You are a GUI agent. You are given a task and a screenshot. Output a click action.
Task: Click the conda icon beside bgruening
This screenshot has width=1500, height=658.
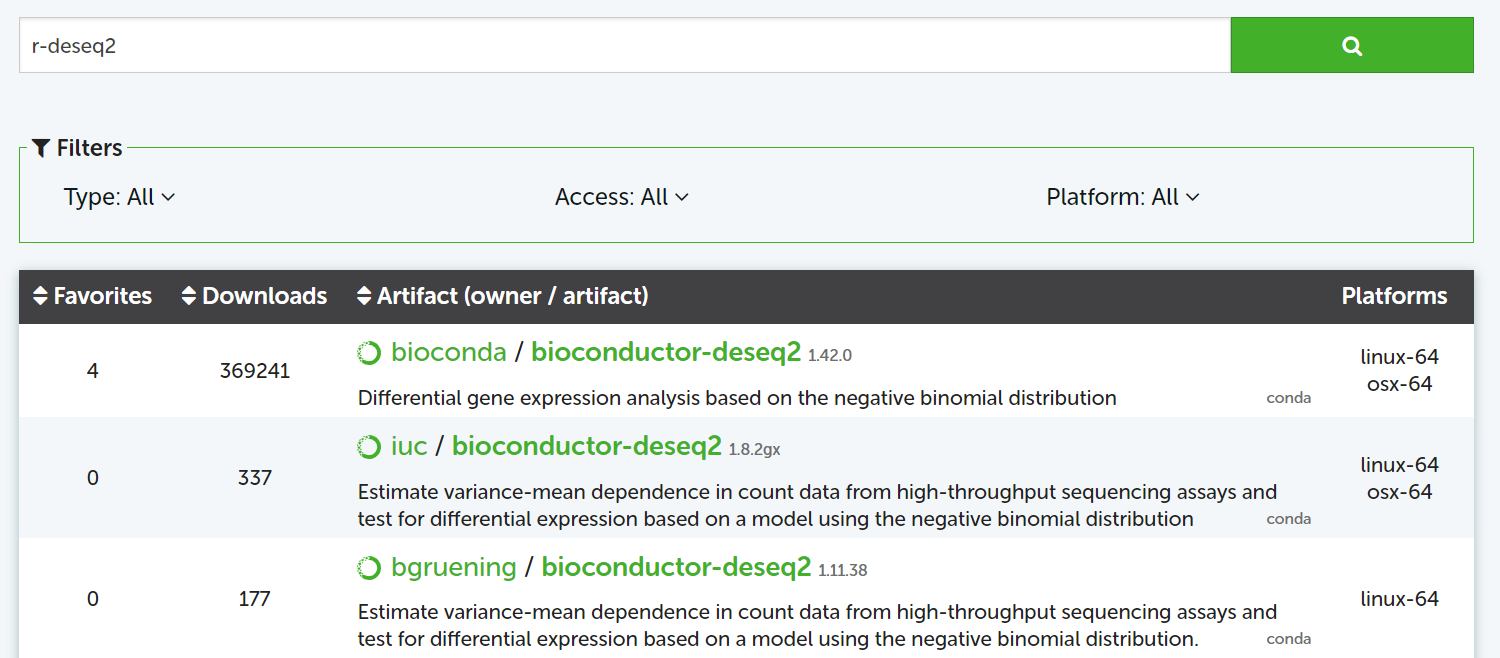(369, 568)
